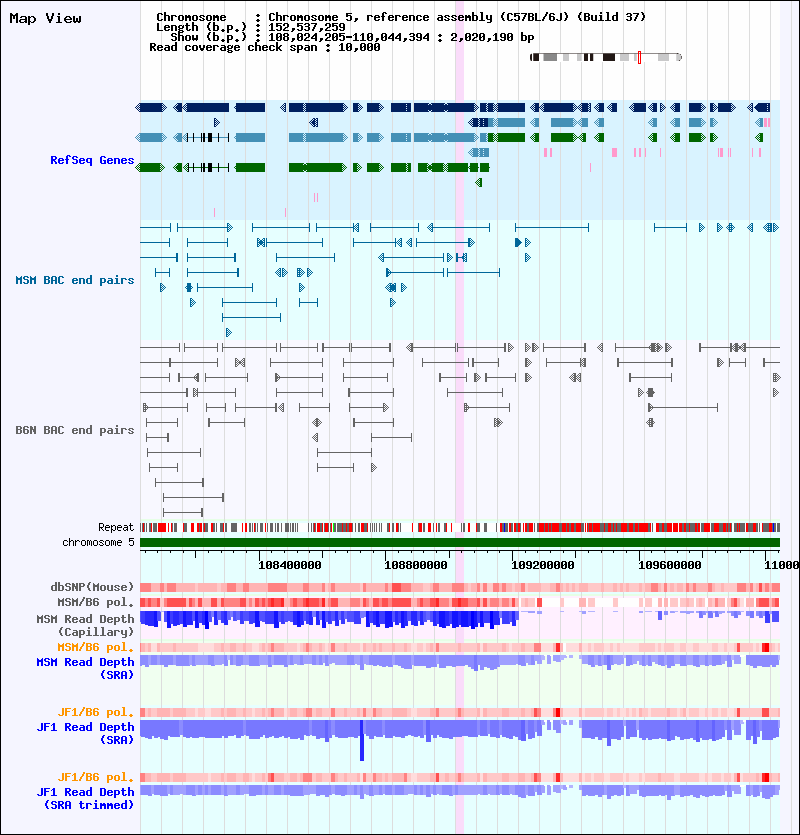Click the deep JF1 read depth spike
The image size is (800, 835).
coord(362,740)
